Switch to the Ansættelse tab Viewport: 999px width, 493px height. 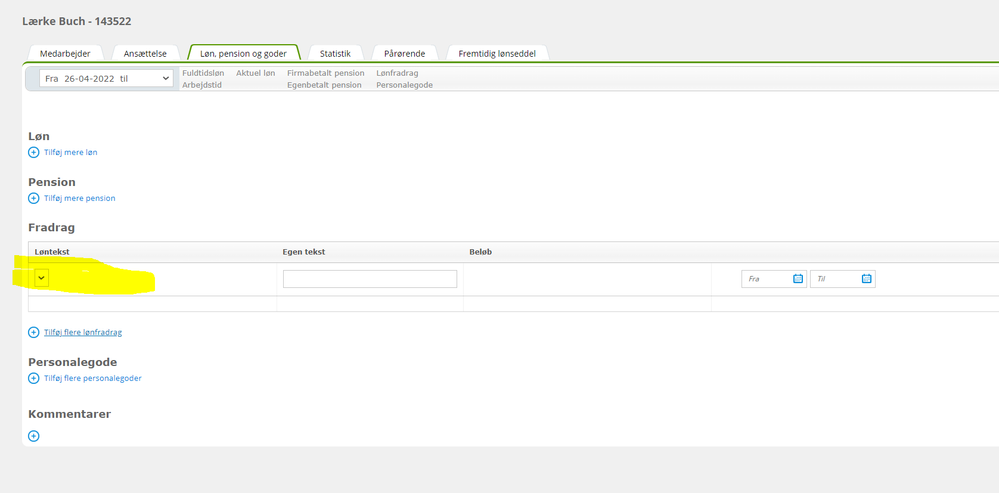145,54
